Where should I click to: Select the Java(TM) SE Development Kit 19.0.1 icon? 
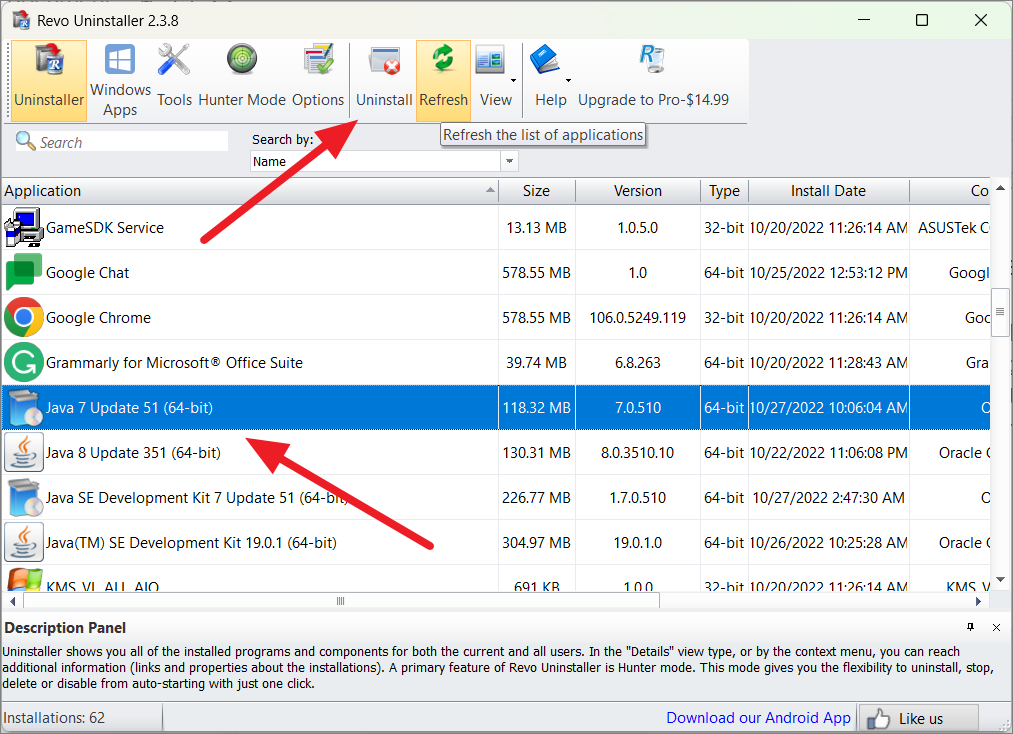tap(24, 543)
